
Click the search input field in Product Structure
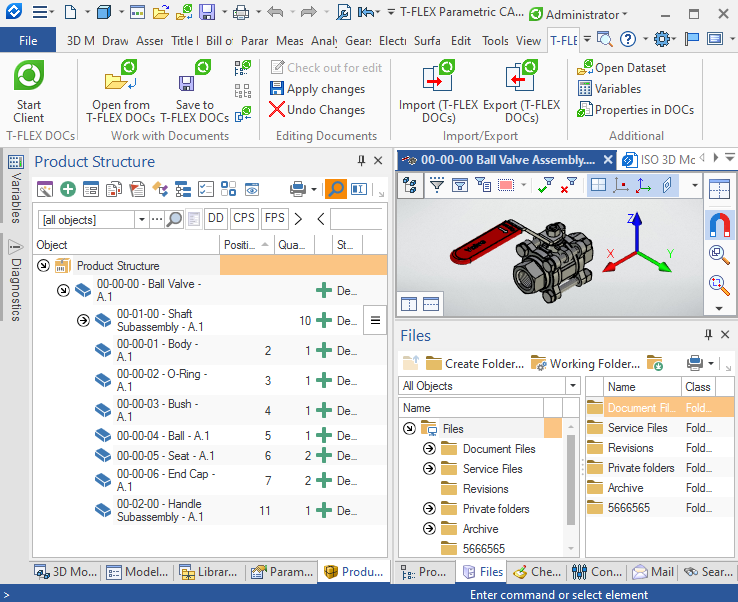358,219
